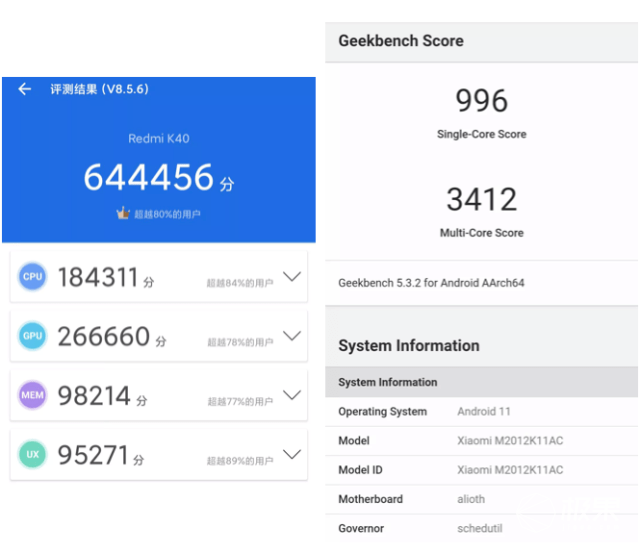Click the MEM score icon
The height and width of the screenshot is (553, 640).
tap(32, 395)
